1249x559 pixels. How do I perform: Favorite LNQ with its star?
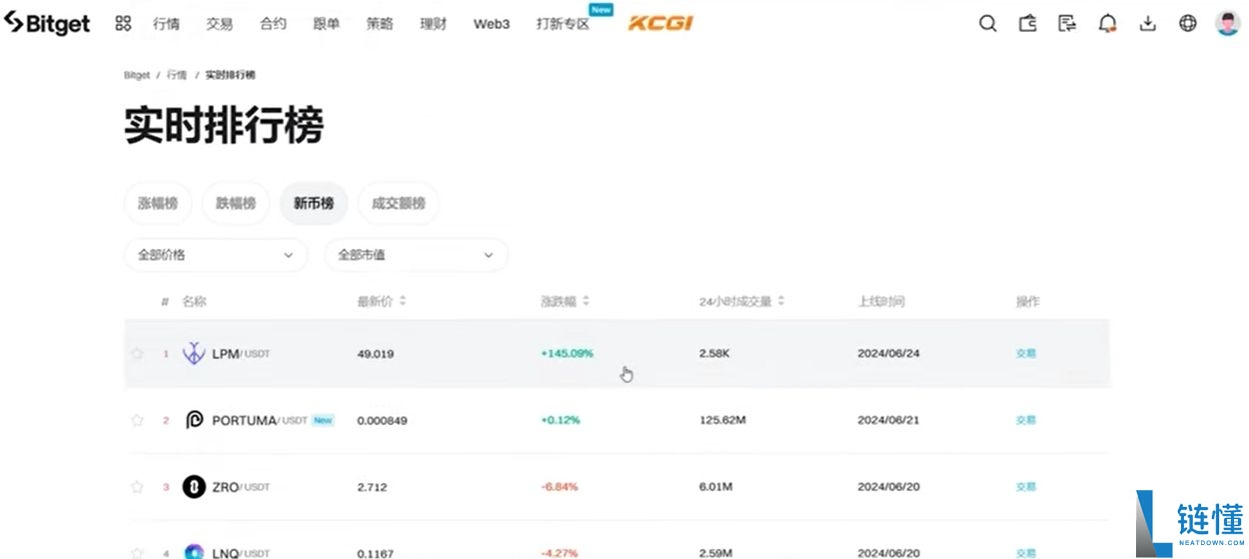pyautogui.click(x=137, y=553)
